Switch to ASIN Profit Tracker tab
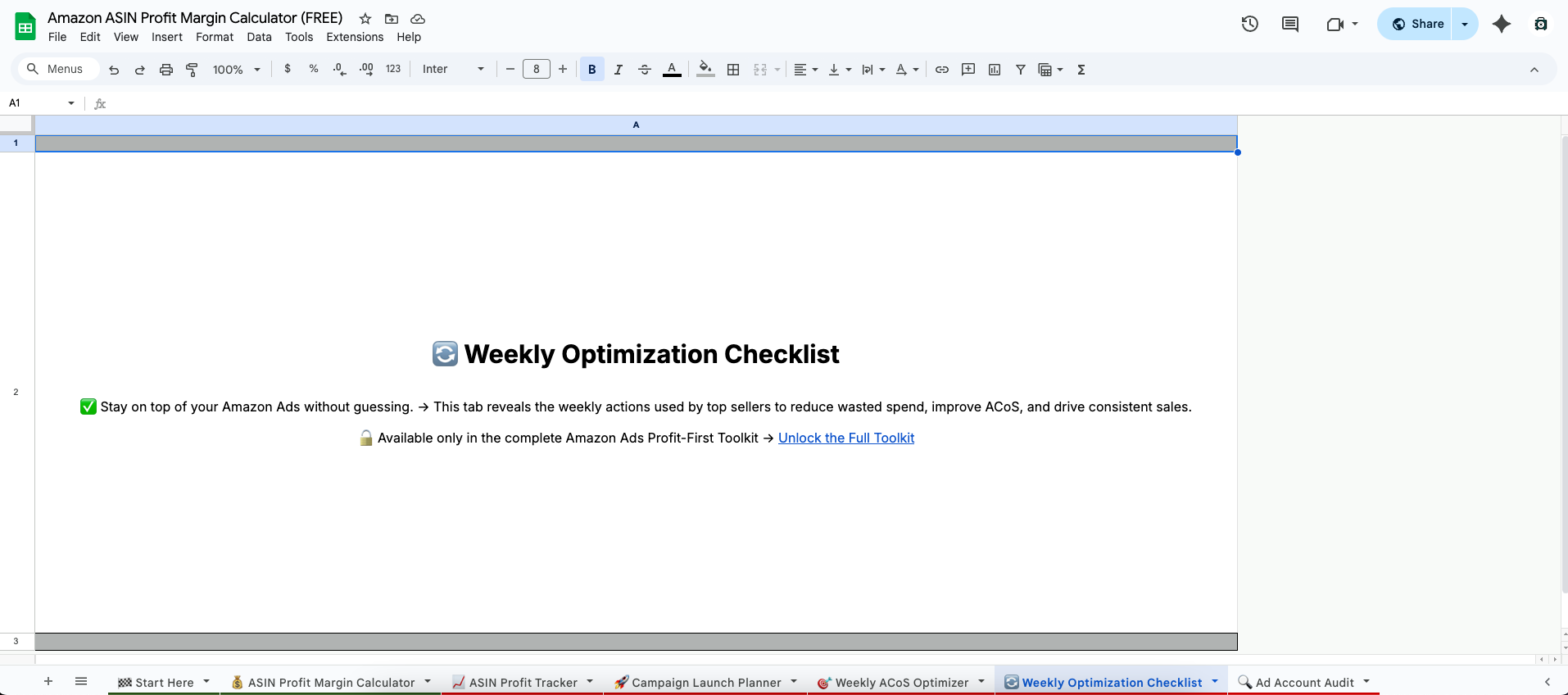The height and width of the screenshot is (695, 1568). (x=523, y=682)
